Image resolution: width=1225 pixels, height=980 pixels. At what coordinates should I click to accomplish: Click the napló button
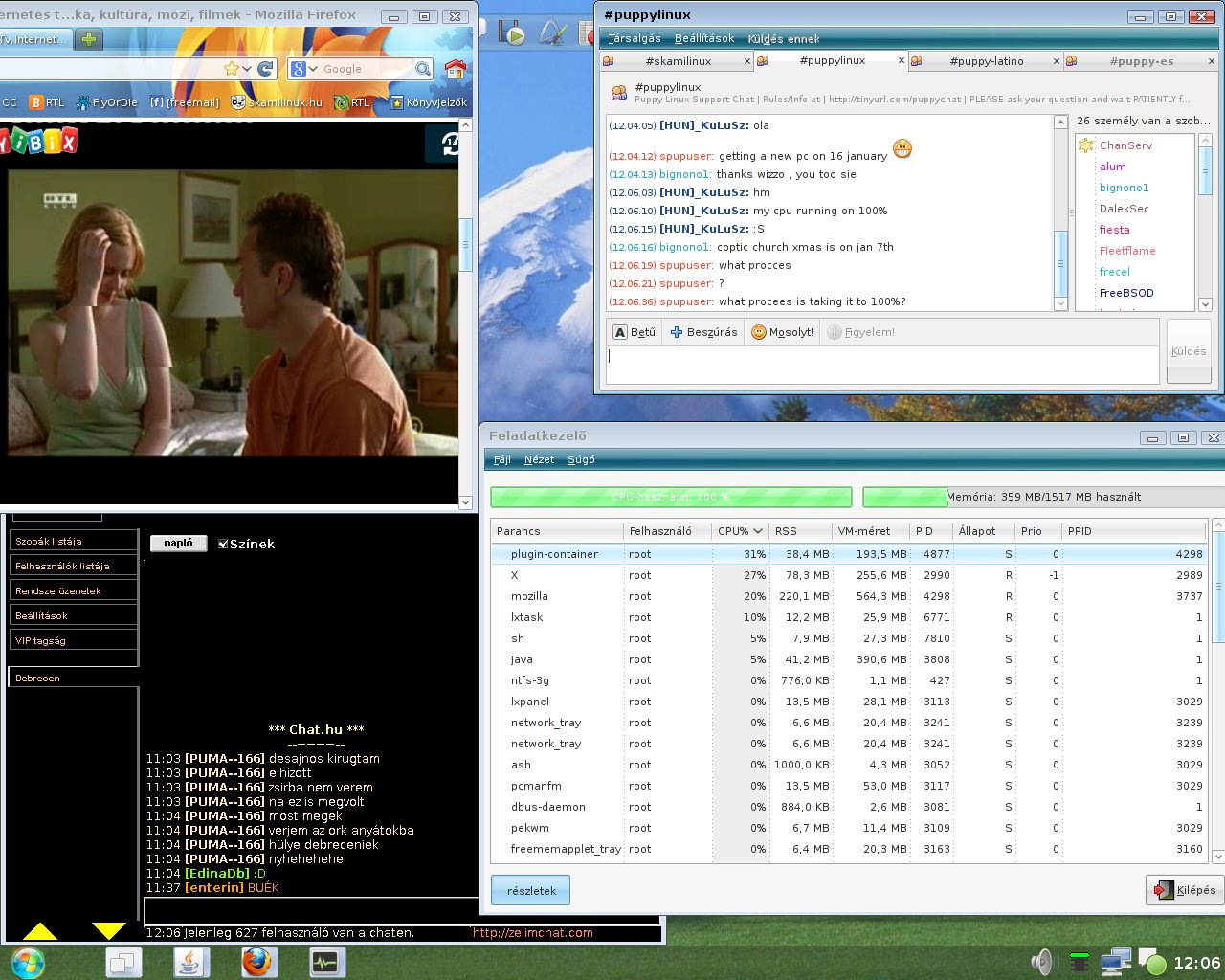pyautogui.click(x=179, y=544)
